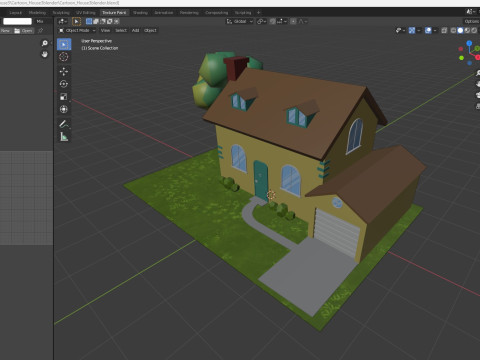
Task: Select the Scale tool
Action: click(64, 97)
